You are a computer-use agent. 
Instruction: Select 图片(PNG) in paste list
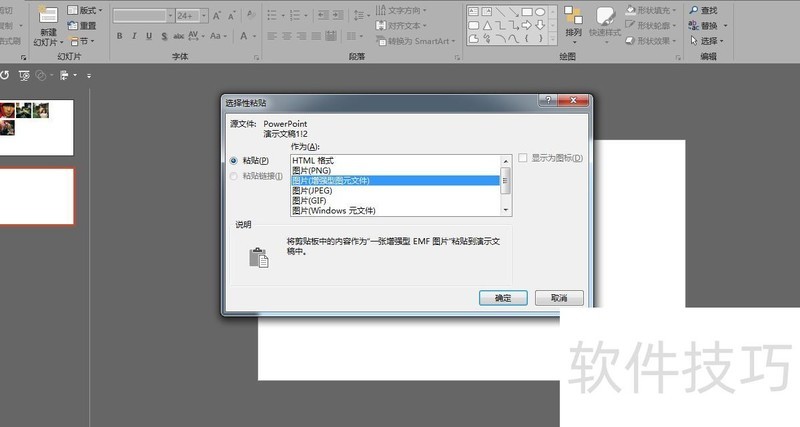pos(395,170)
